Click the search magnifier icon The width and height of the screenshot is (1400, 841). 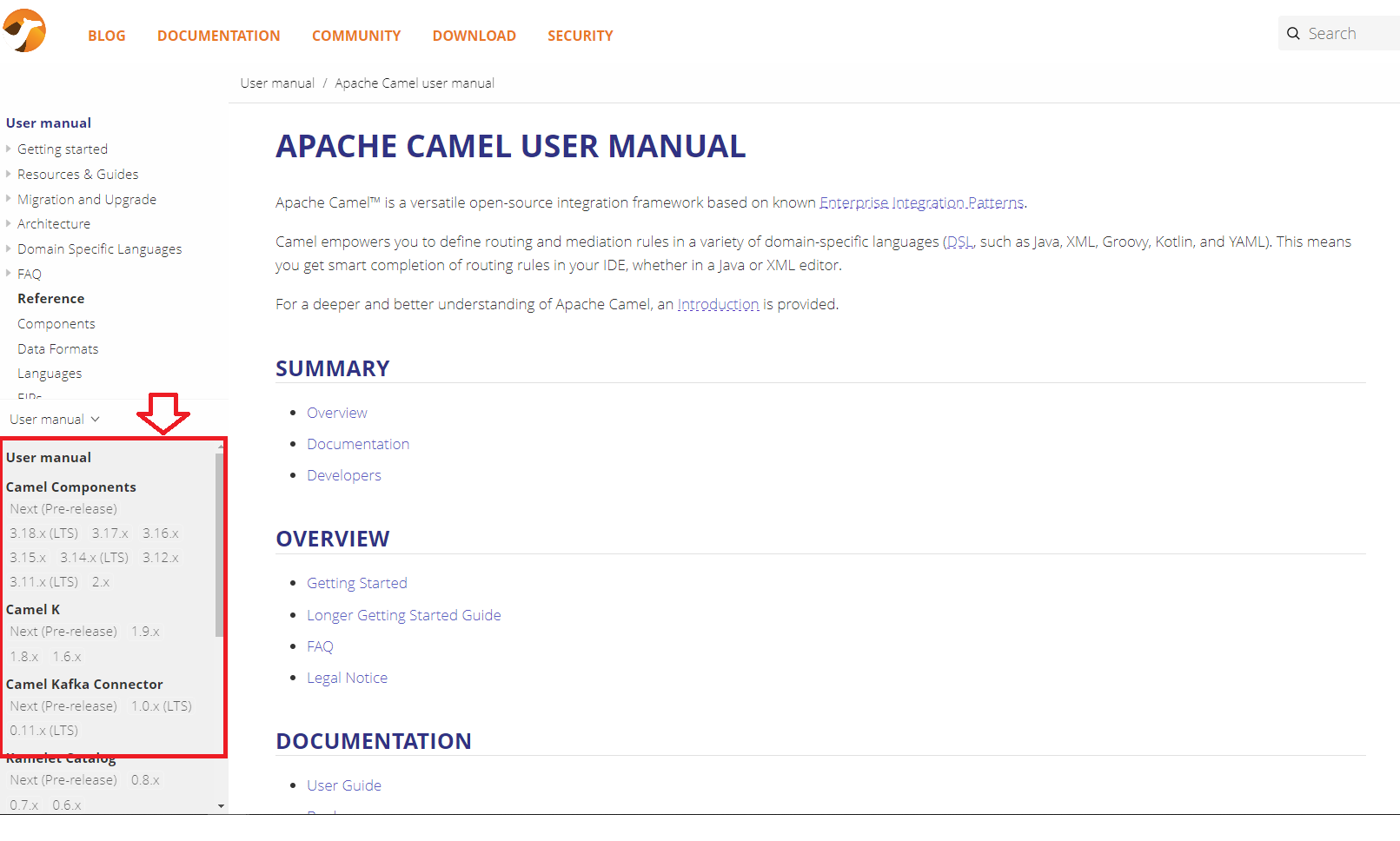[1293, 34]
